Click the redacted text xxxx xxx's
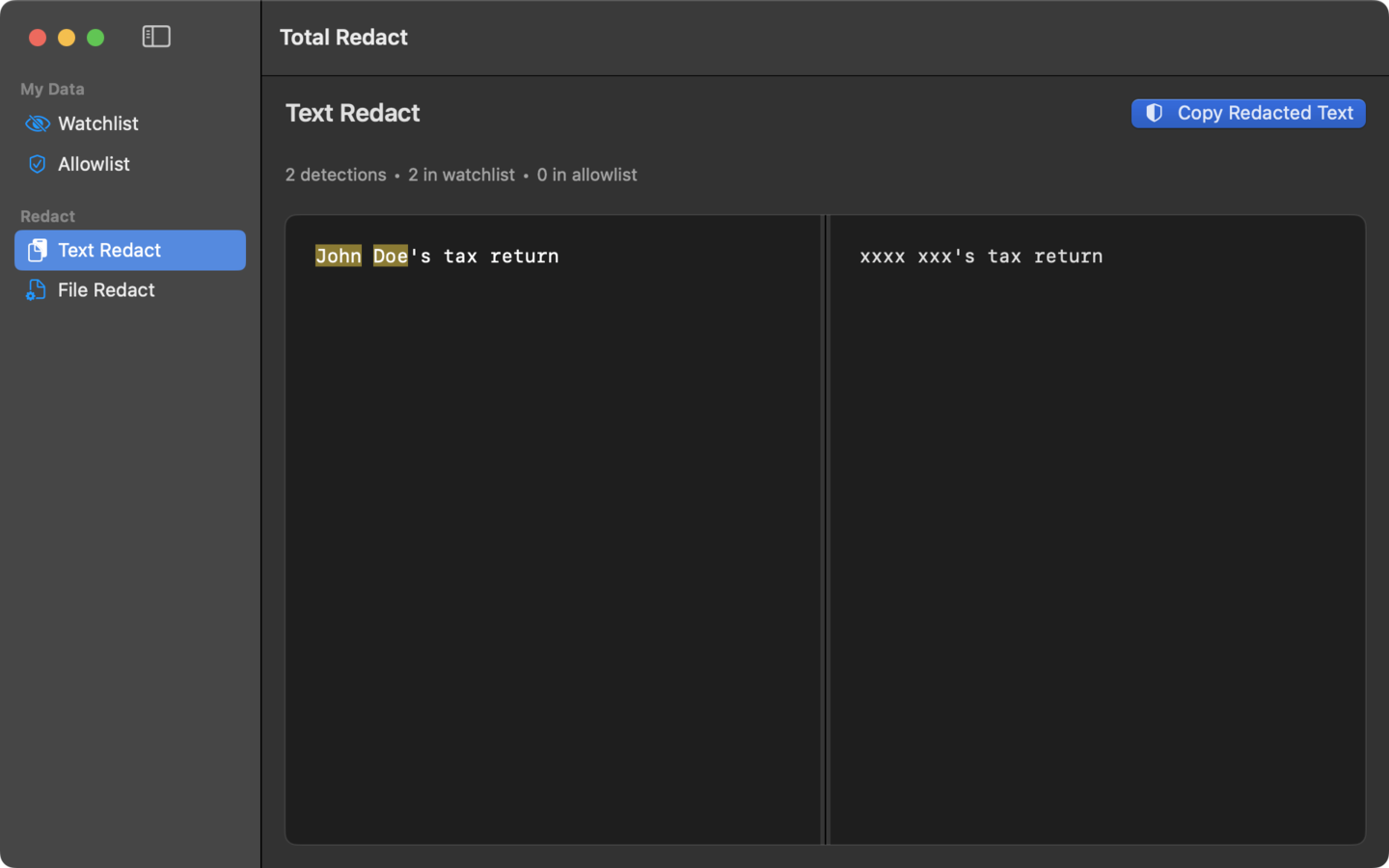This screenshot has width=1389, height=868. click(917, 257)
